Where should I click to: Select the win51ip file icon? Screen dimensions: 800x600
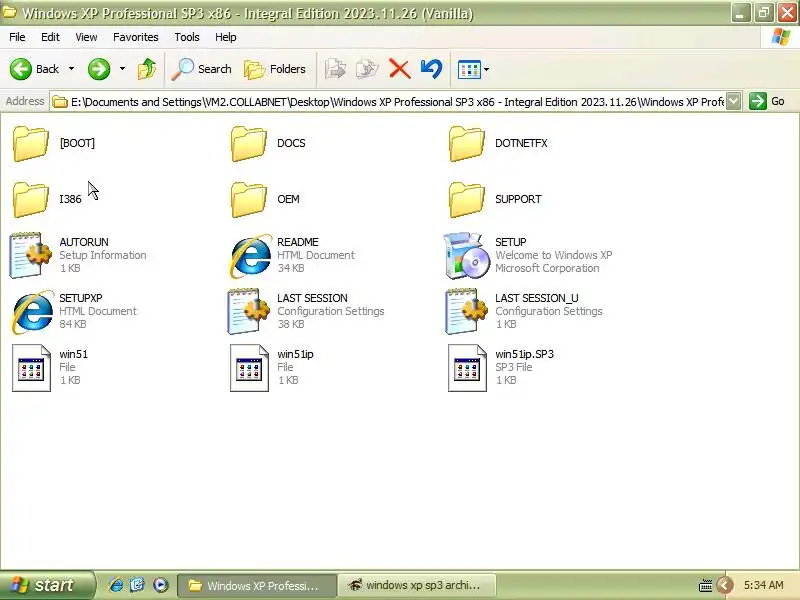click(249, 368)
